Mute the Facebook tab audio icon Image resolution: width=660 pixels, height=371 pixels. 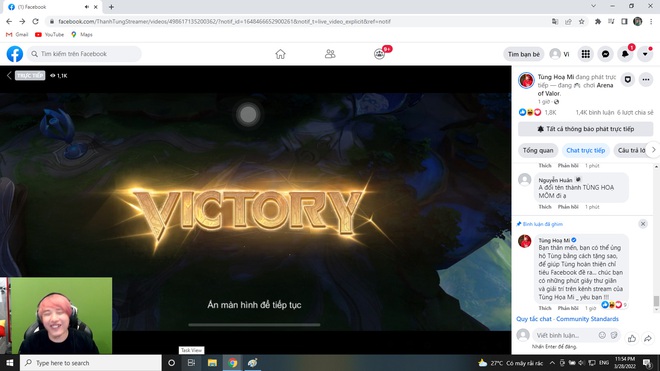coord(87,7)
